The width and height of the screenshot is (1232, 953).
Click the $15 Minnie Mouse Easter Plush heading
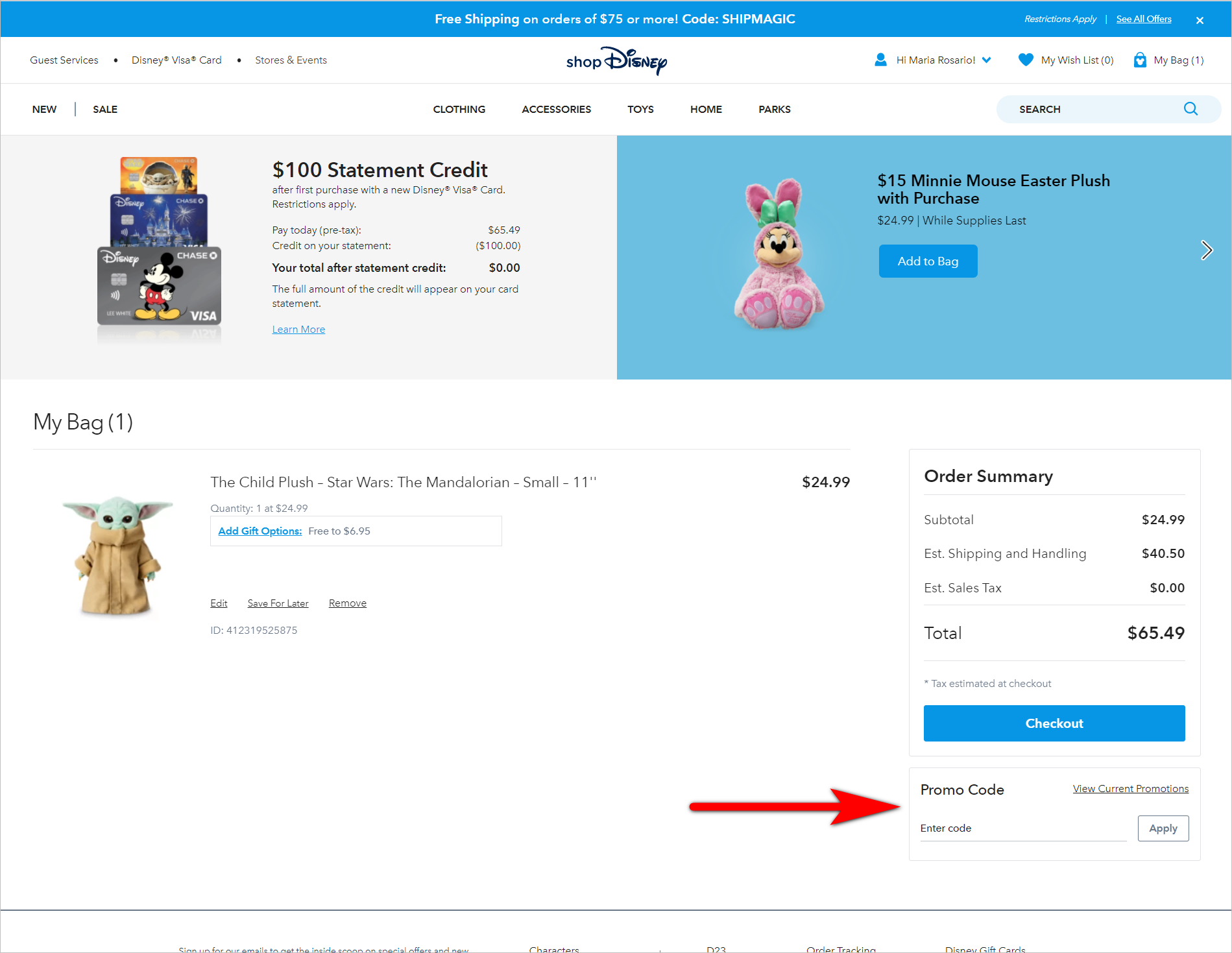coord(994,189)
